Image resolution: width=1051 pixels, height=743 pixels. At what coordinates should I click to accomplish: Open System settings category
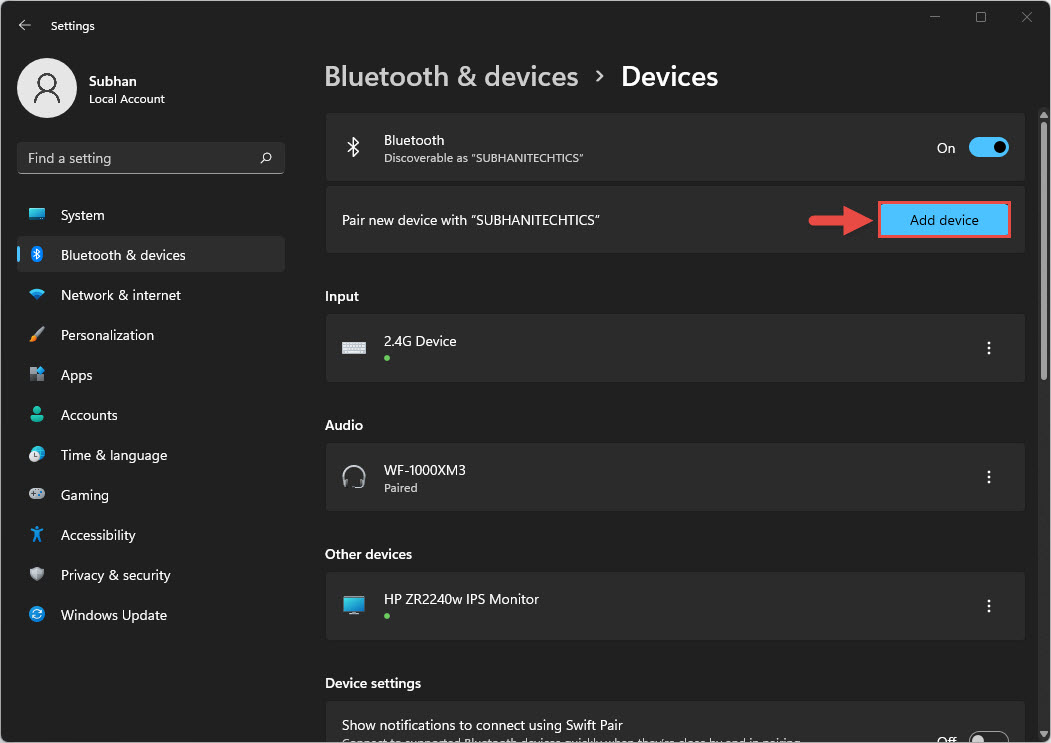[x=151, y=215]
